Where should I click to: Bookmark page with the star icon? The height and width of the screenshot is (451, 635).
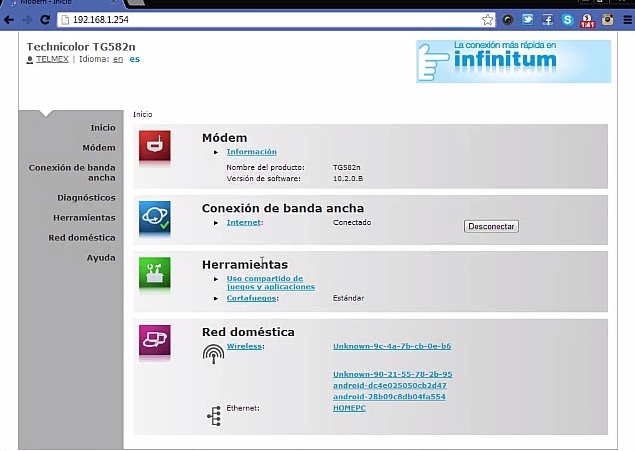pos(487,19)
